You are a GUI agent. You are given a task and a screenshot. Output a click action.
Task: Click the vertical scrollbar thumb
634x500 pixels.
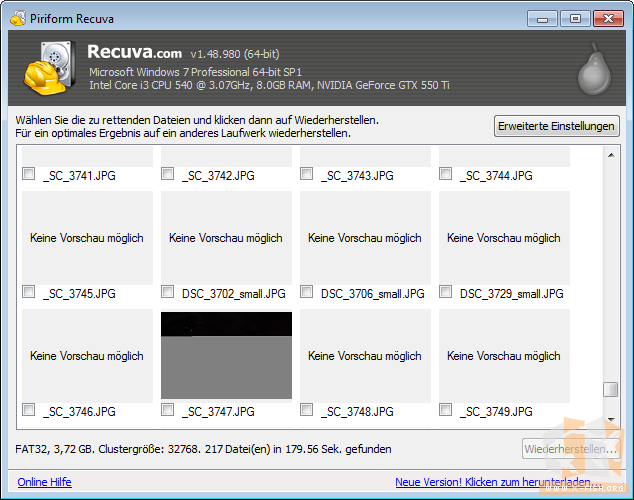(x=611, y=390)
